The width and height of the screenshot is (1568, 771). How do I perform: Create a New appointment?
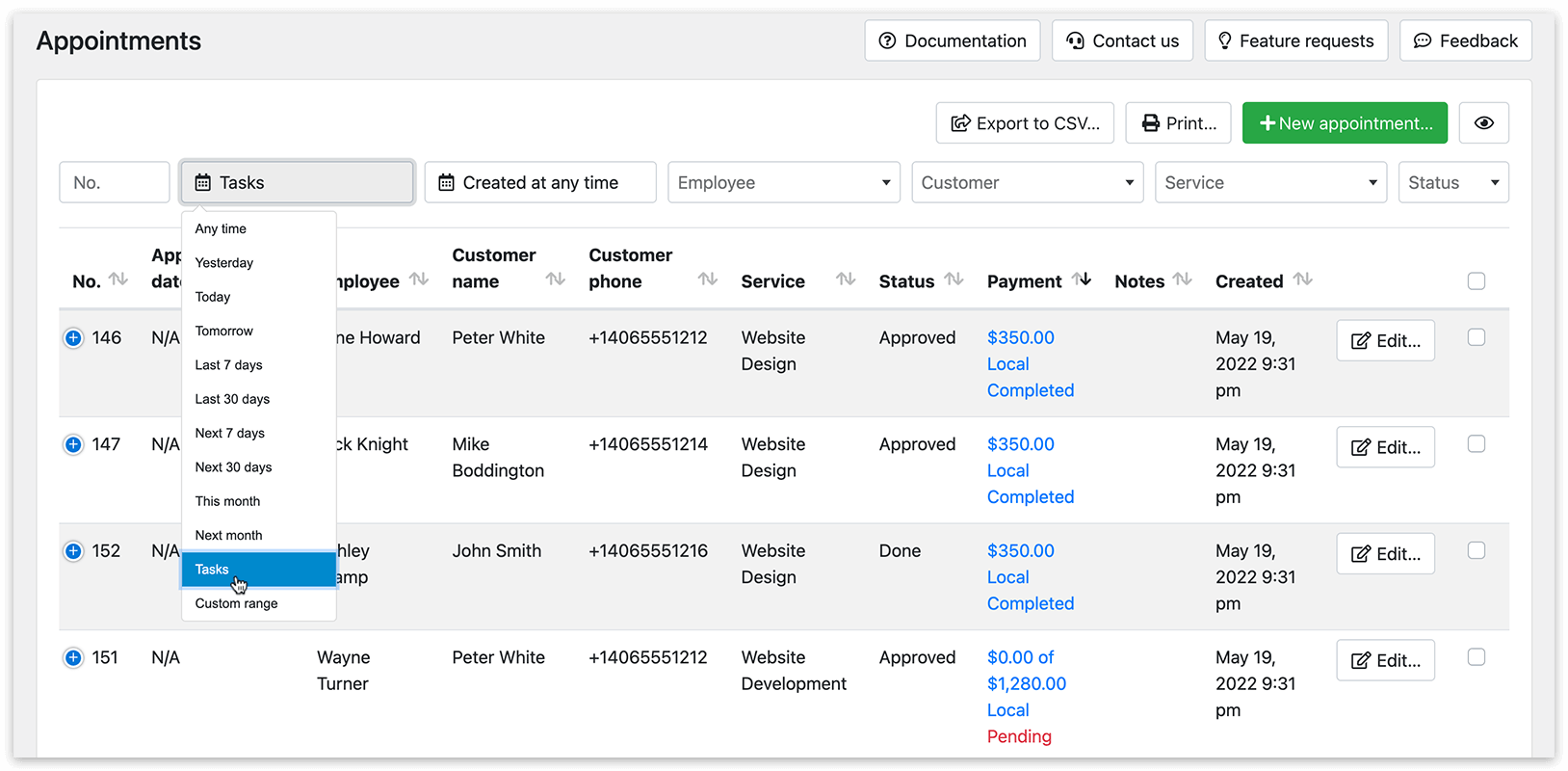pos(1345,123)
